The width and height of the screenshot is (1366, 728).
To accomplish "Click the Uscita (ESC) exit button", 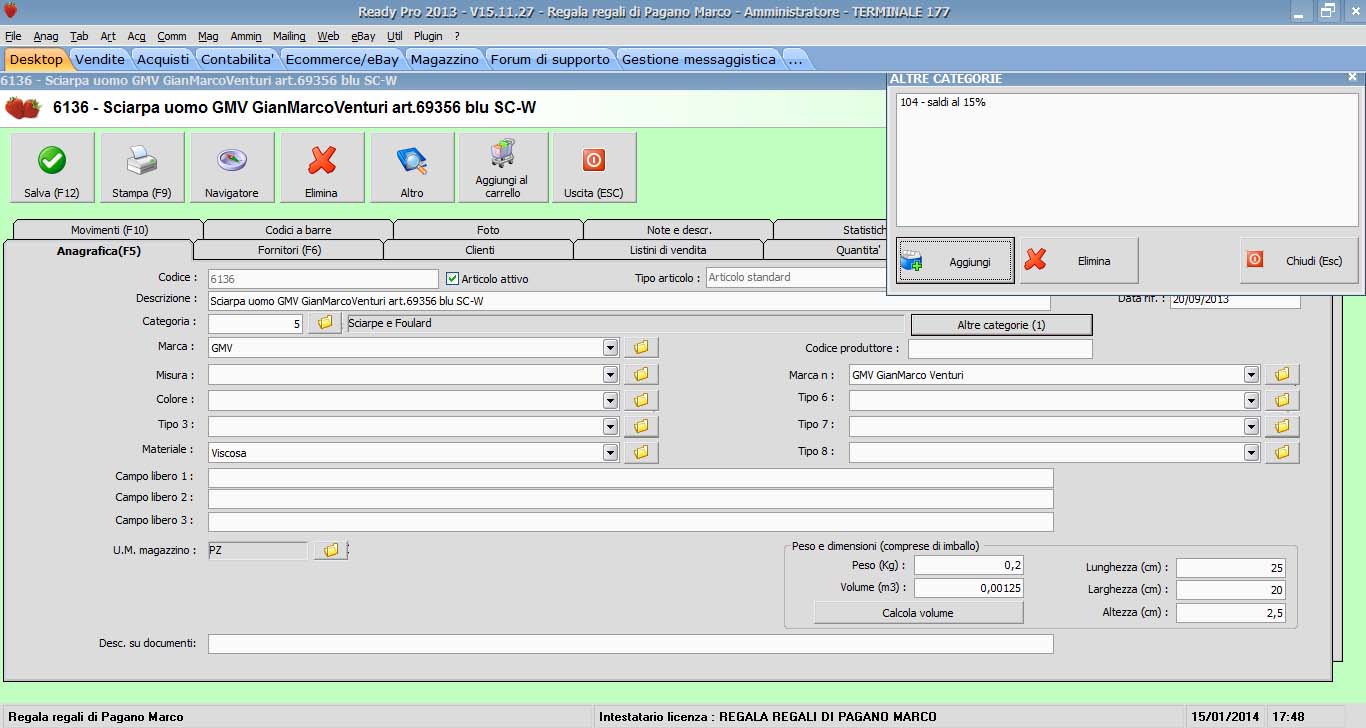I will pyautogui.click(x=594, y=168).
